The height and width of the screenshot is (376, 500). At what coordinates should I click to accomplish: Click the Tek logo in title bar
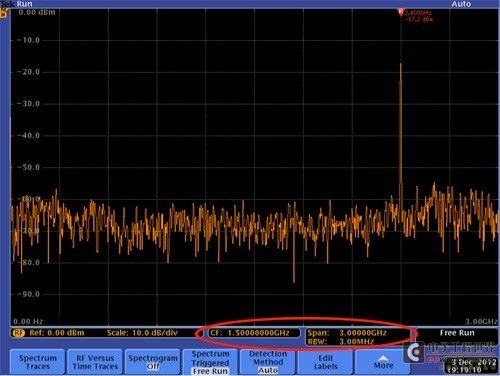tap(7, 4)
